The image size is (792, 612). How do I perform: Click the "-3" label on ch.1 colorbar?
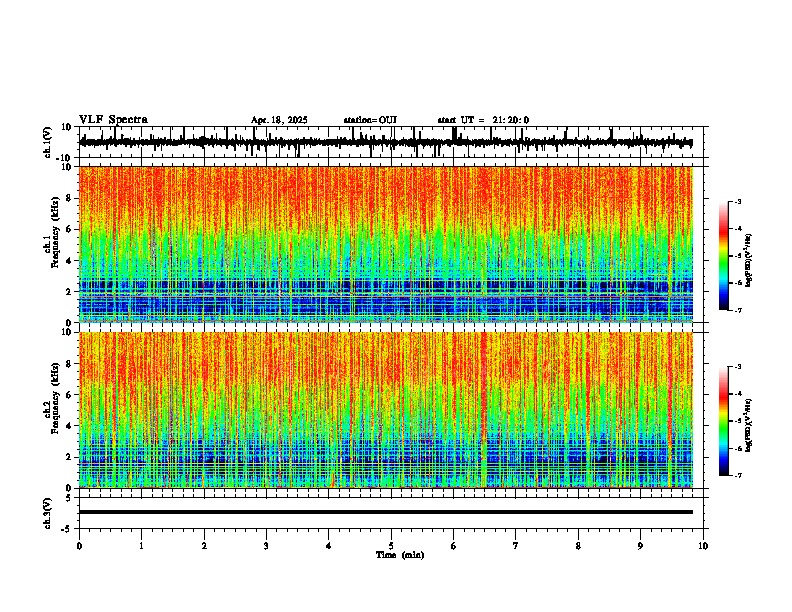pyautogui.click(x=738, y=201)
